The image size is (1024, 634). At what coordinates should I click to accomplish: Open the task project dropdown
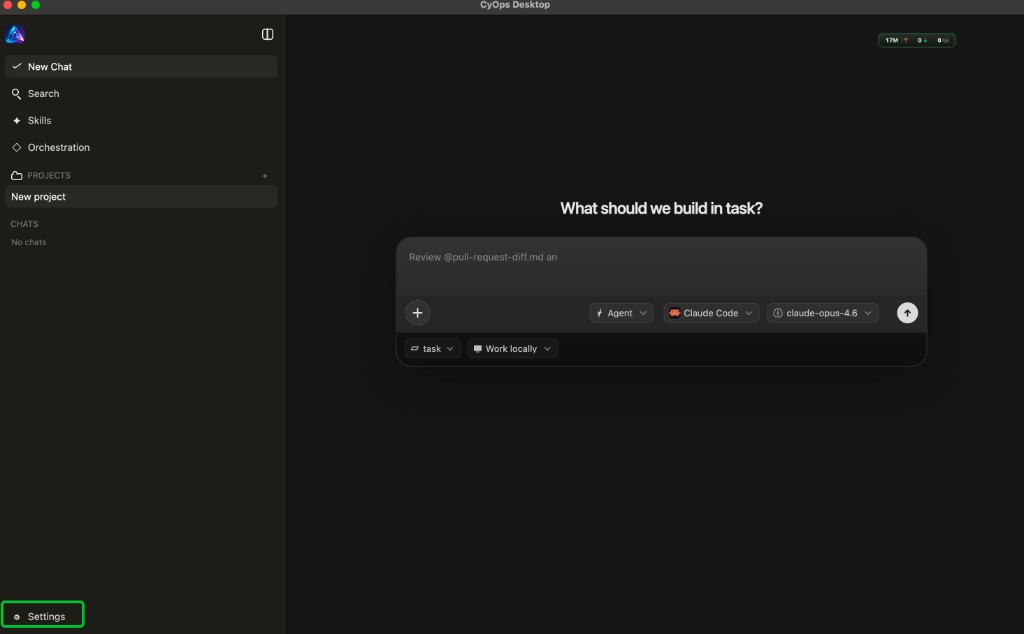point(432,349)
